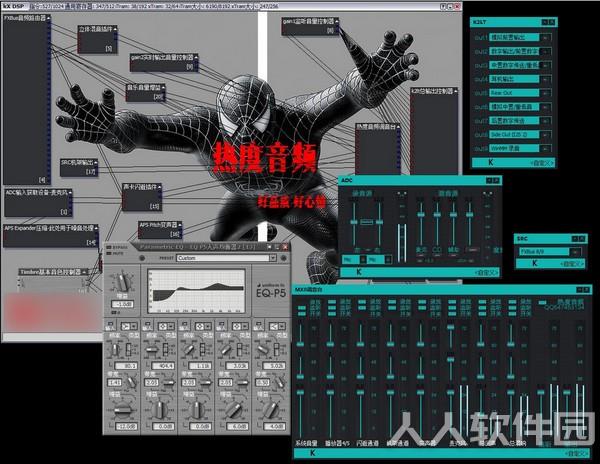600x464 pixels.
Task: Click the round button right of the EQ preset dropdown
Action: (x=284, y=258)
